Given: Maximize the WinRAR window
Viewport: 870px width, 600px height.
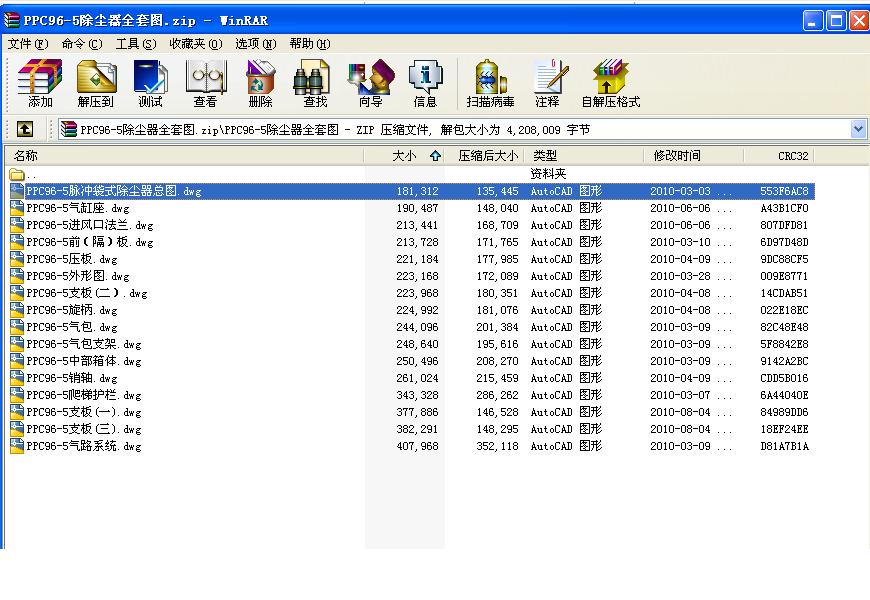Looking at the screenshot, I should (836, 21).
